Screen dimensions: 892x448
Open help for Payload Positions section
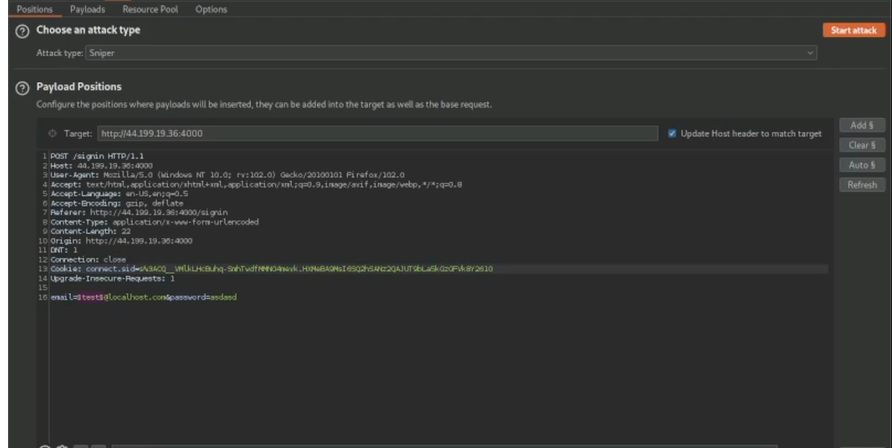tap(21, 88)
